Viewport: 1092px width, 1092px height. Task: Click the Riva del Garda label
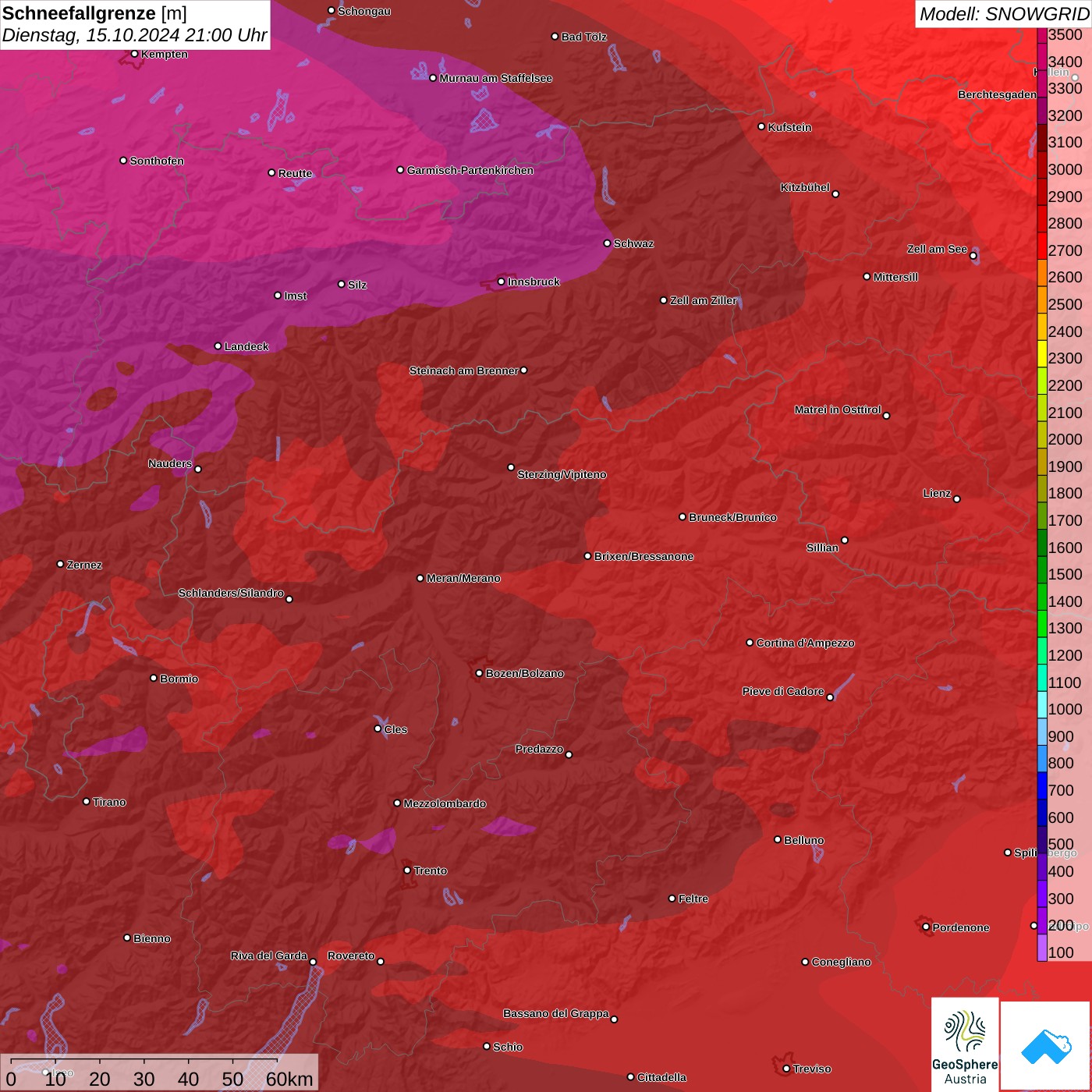click(x=269, y=955)
